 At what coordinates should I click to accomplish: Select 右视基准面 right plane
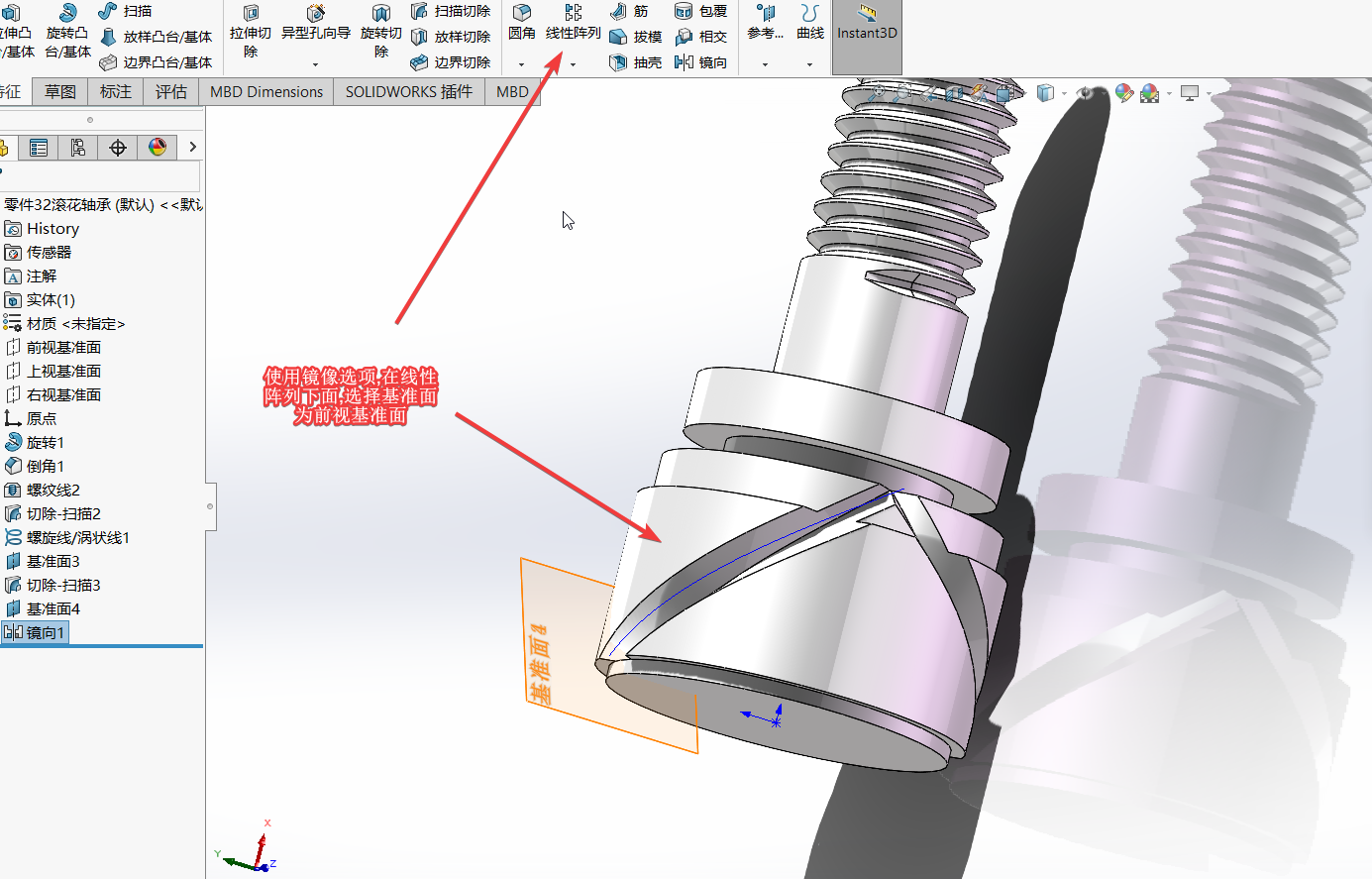53,395
